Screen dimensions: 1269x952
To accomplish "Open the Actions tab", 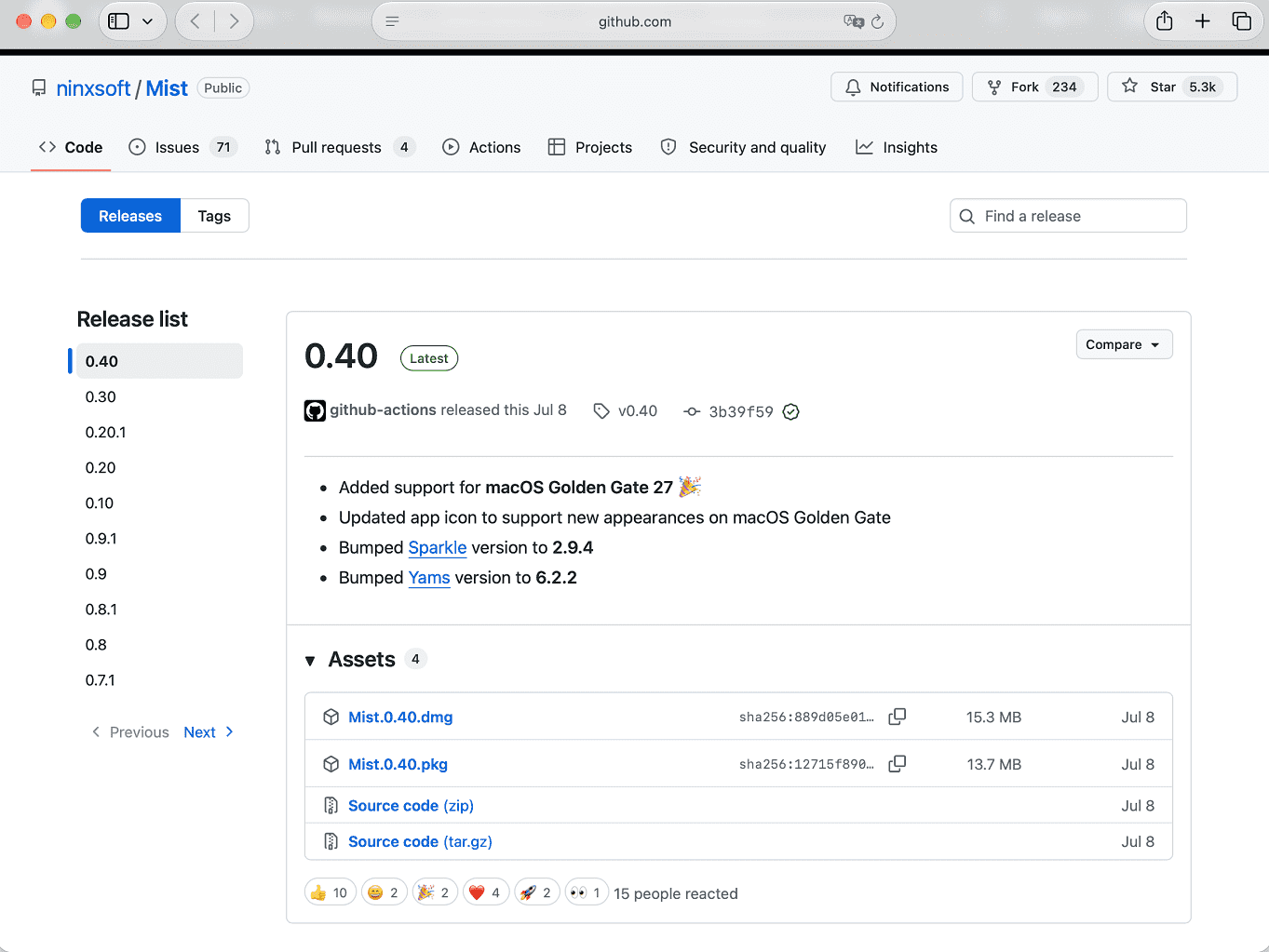I will 481,147.
